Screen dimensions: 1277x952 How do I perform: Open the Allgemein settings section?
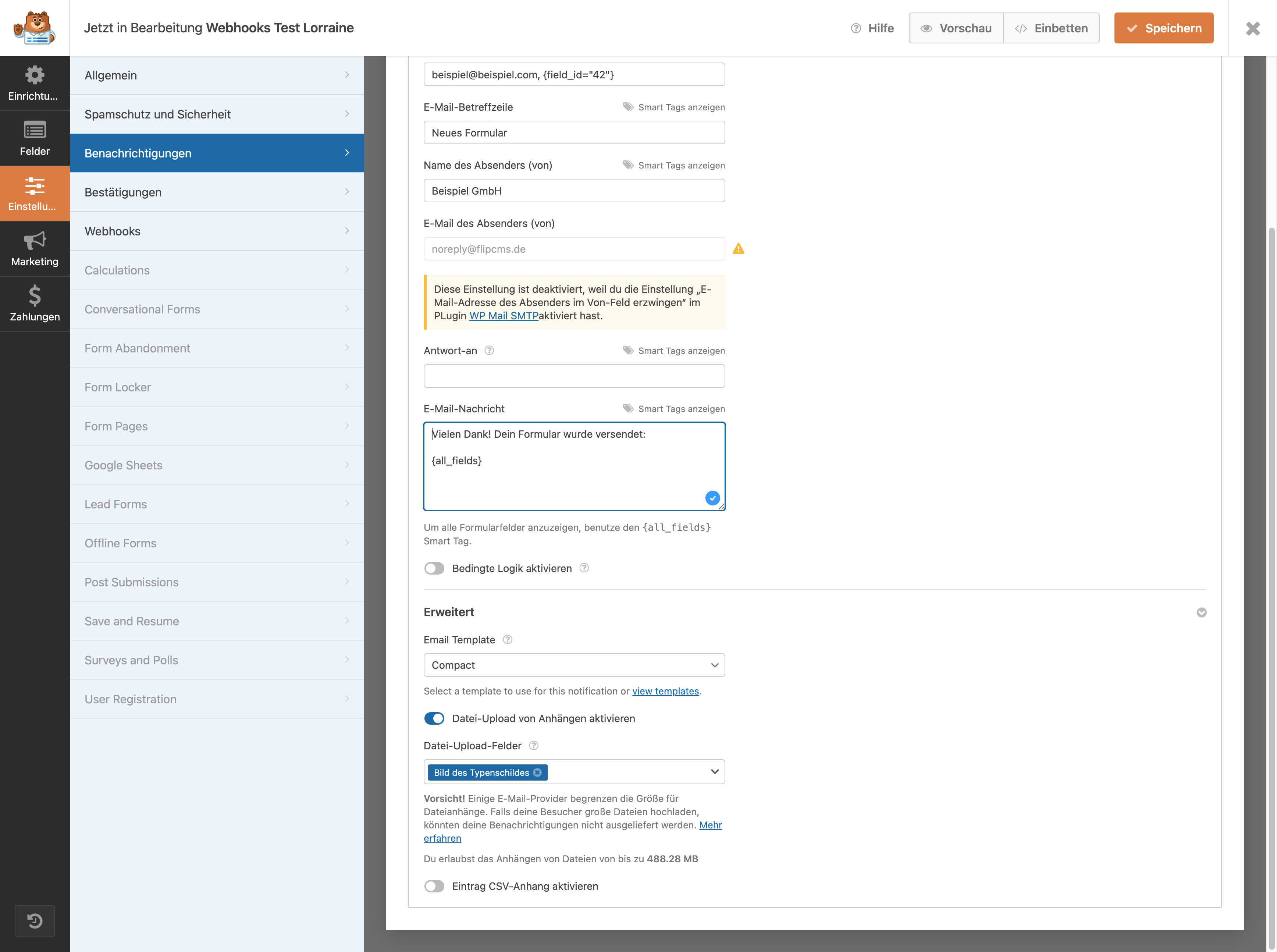click(x=217, y=75)
